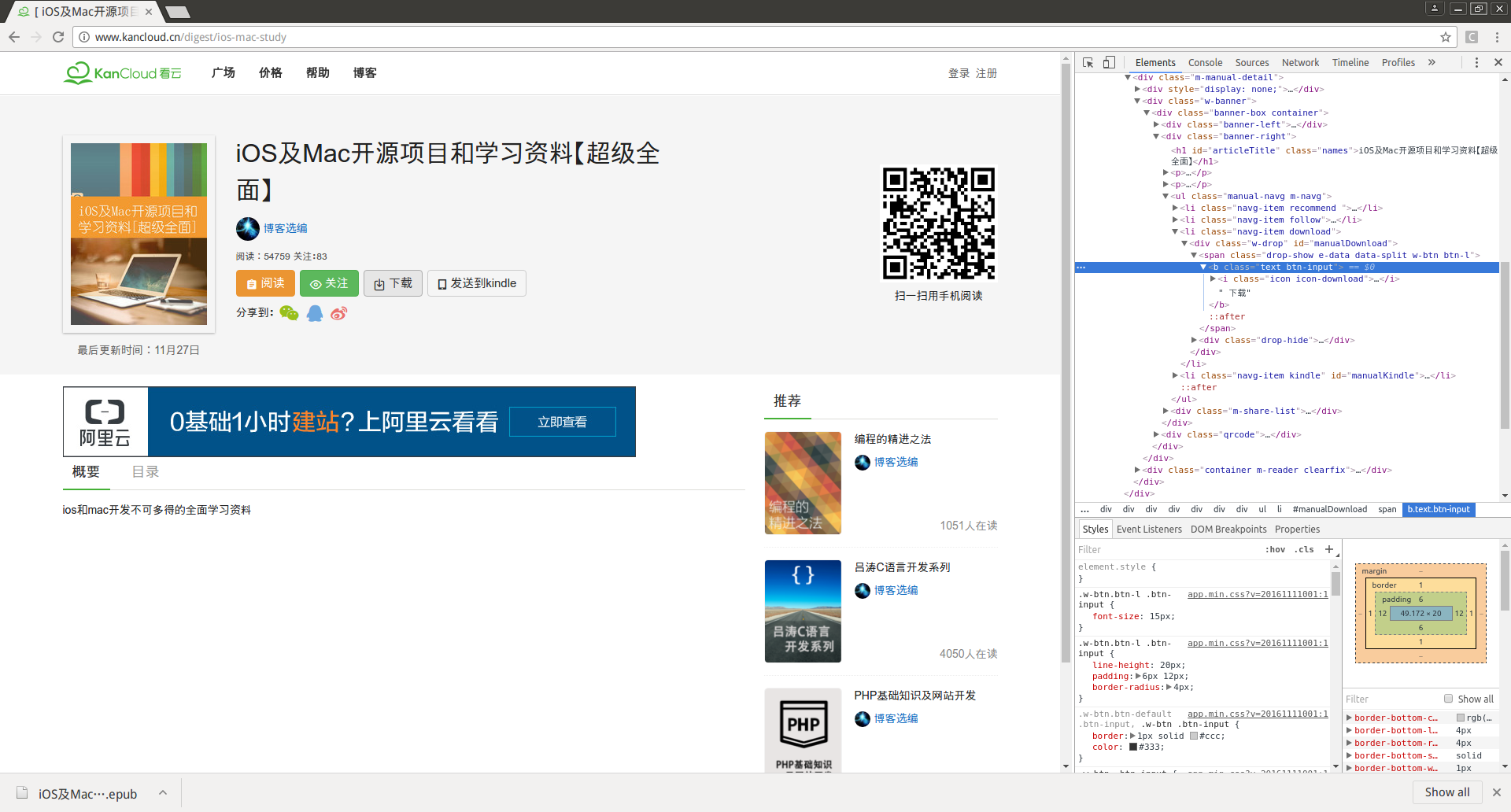Screen dimensions: 1511x812
Task: Click the QR code image
Action: click(x=938, y=223)
